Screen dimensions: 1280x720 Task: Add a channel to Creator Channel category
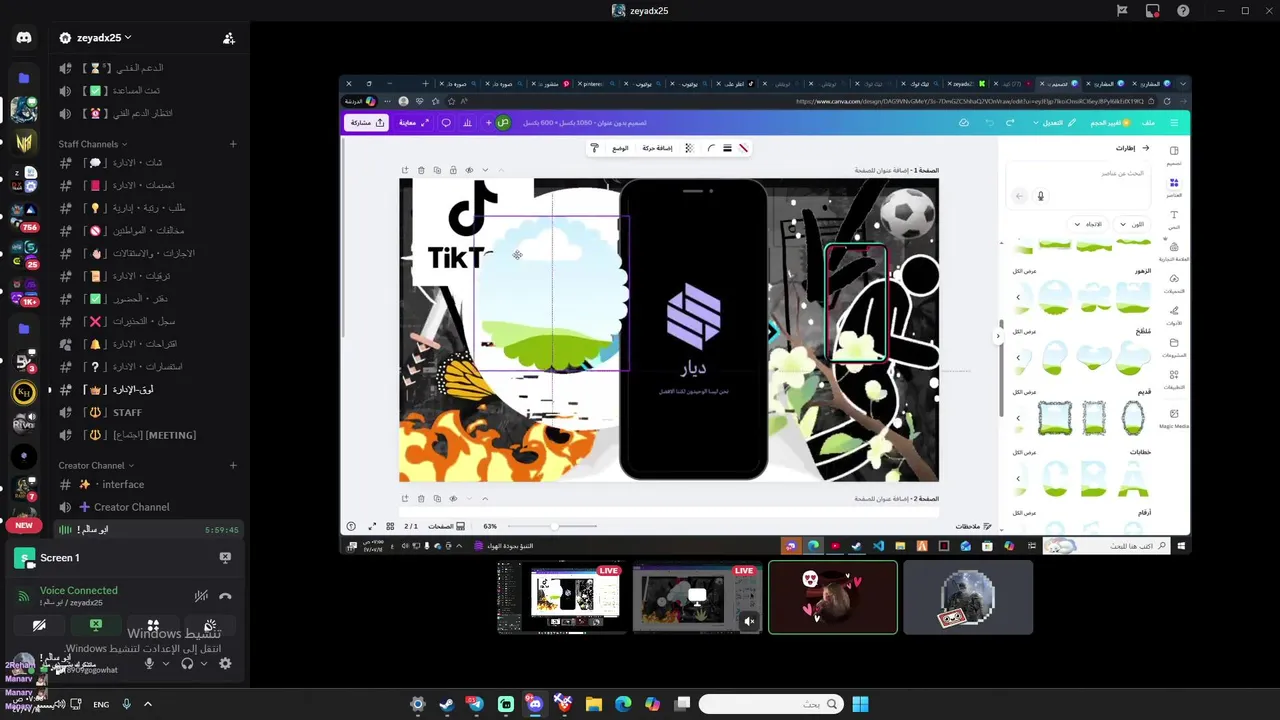(x=233, y=465)
